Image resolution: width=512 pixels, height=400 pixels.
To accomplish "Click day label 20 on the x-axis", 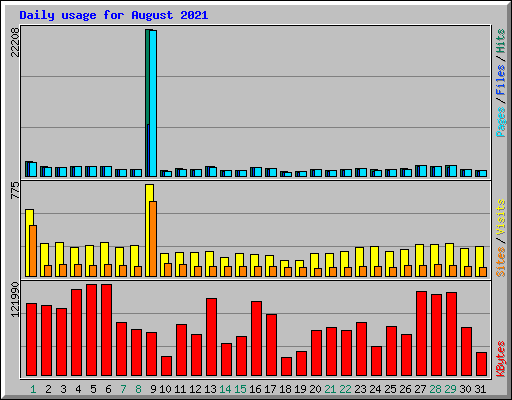I will click(x=315, y=389).
